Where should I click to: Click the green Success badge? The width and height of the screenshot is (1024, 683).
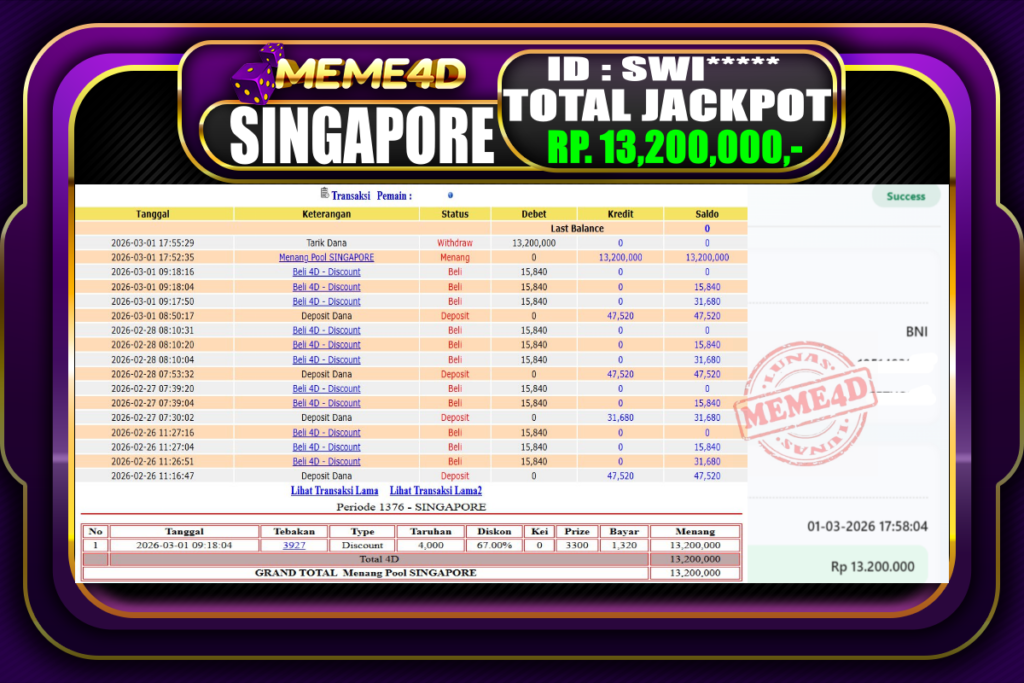click(x=904, y=196)
